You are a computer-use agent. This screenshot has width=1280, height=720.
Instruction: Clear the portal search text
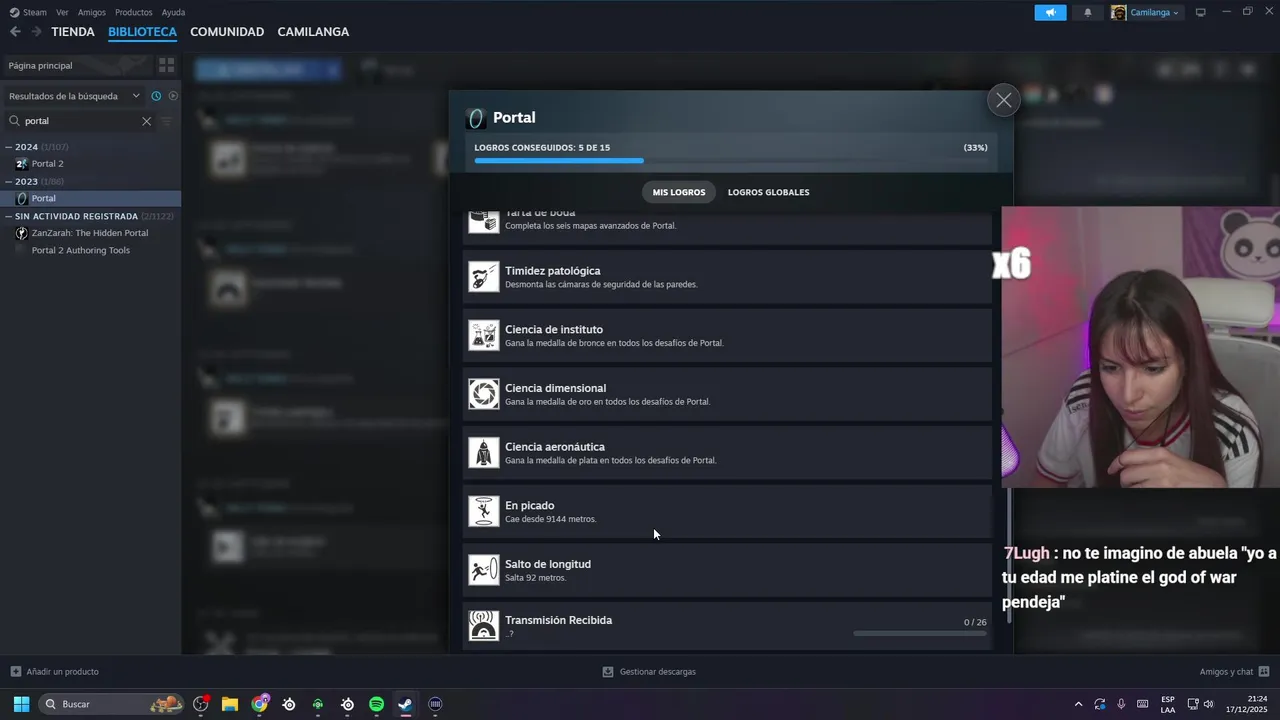[x=146, y=121]
